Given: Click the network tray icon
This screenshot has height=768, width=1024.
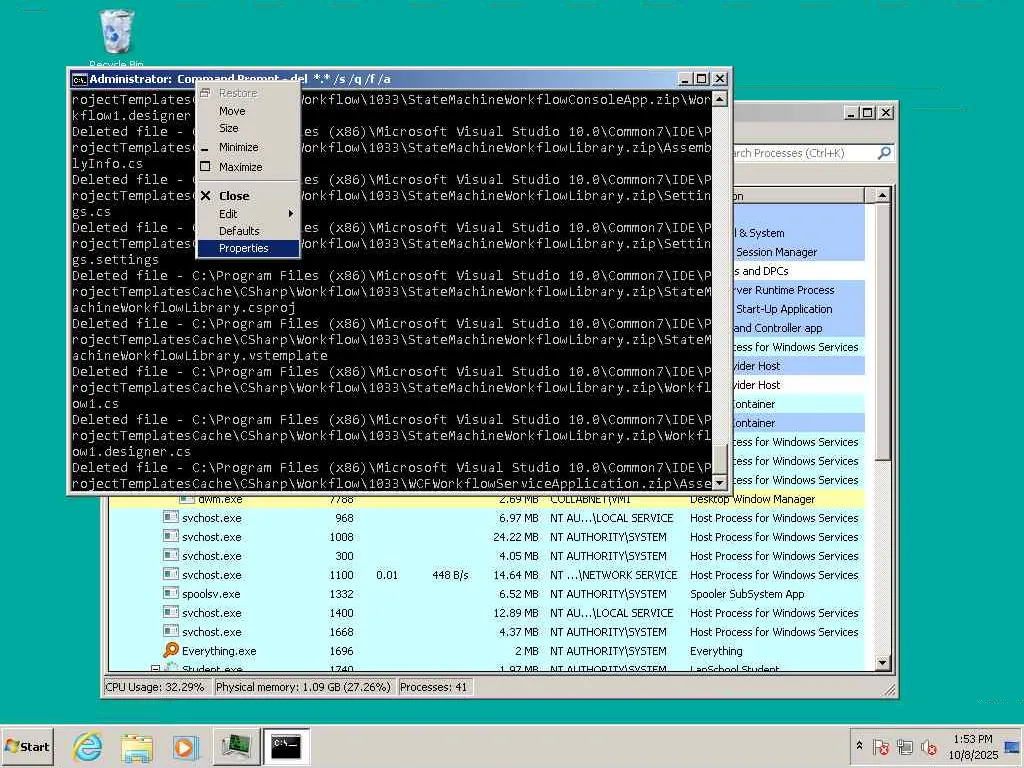Looking at the screenshot, I should 904,747.
